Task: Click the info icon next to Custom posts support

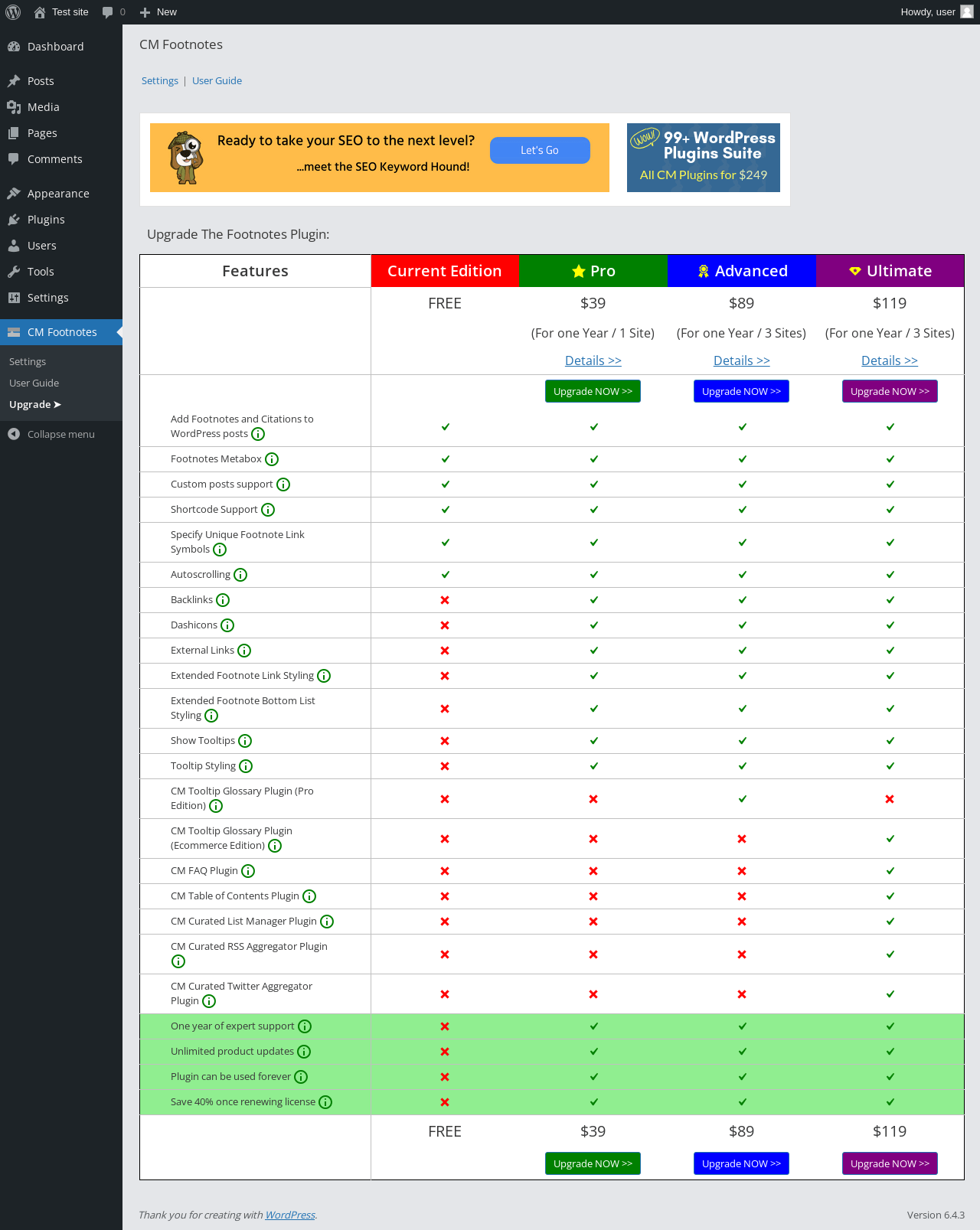Action: [x=283, y=484]
